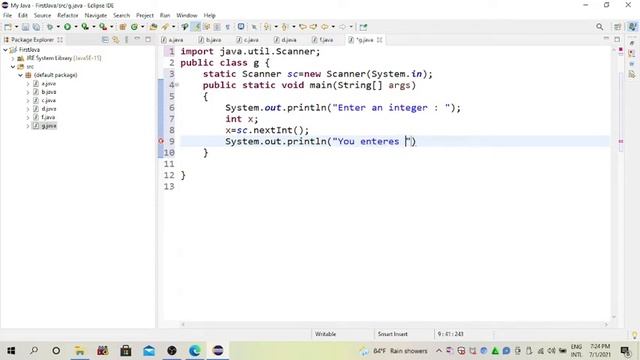640x360 pixels.
Task: Toggle code folding on line 4
Action: pos(177,85)
